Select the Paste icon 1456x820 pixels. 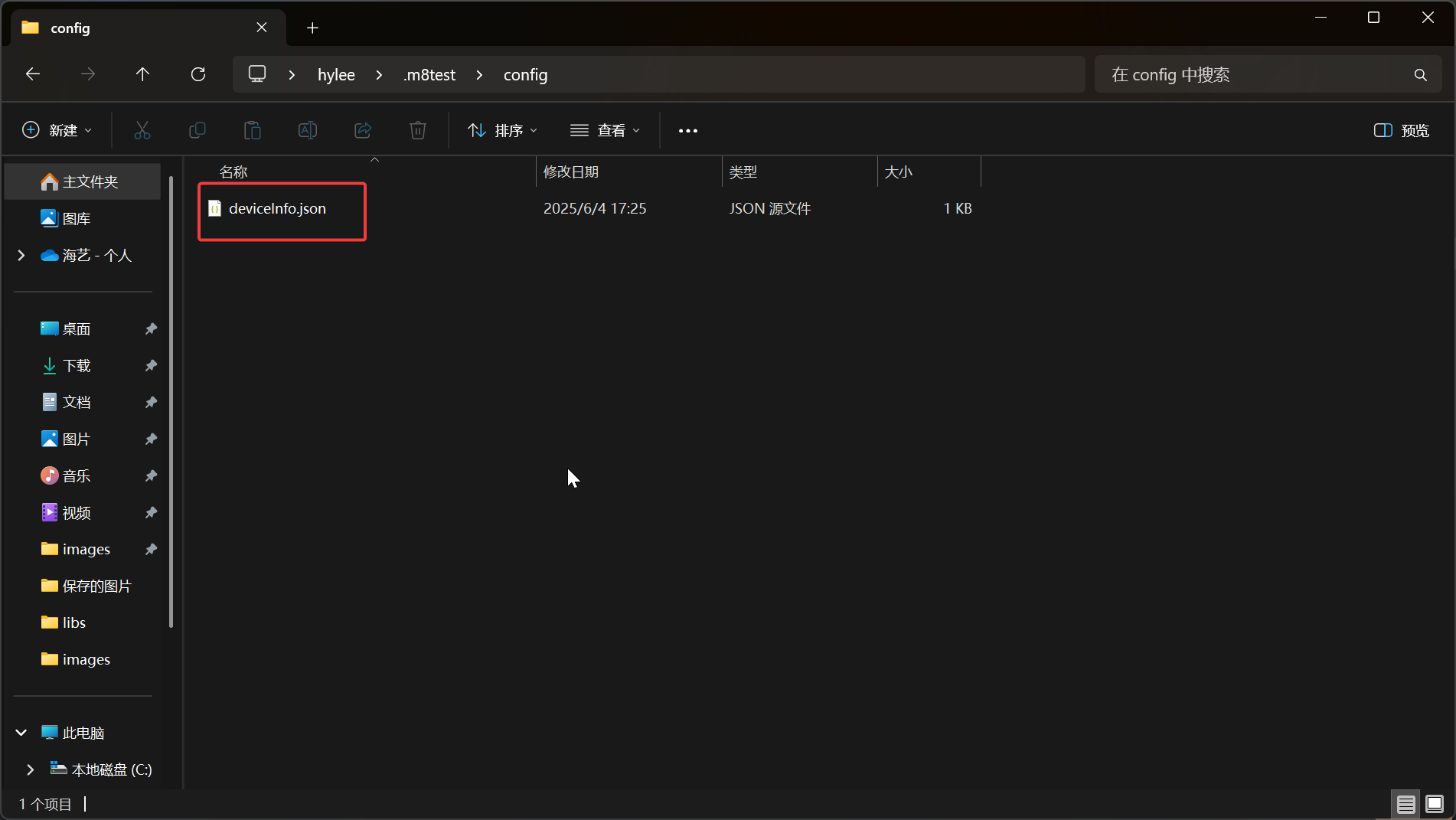pos(253,129)
